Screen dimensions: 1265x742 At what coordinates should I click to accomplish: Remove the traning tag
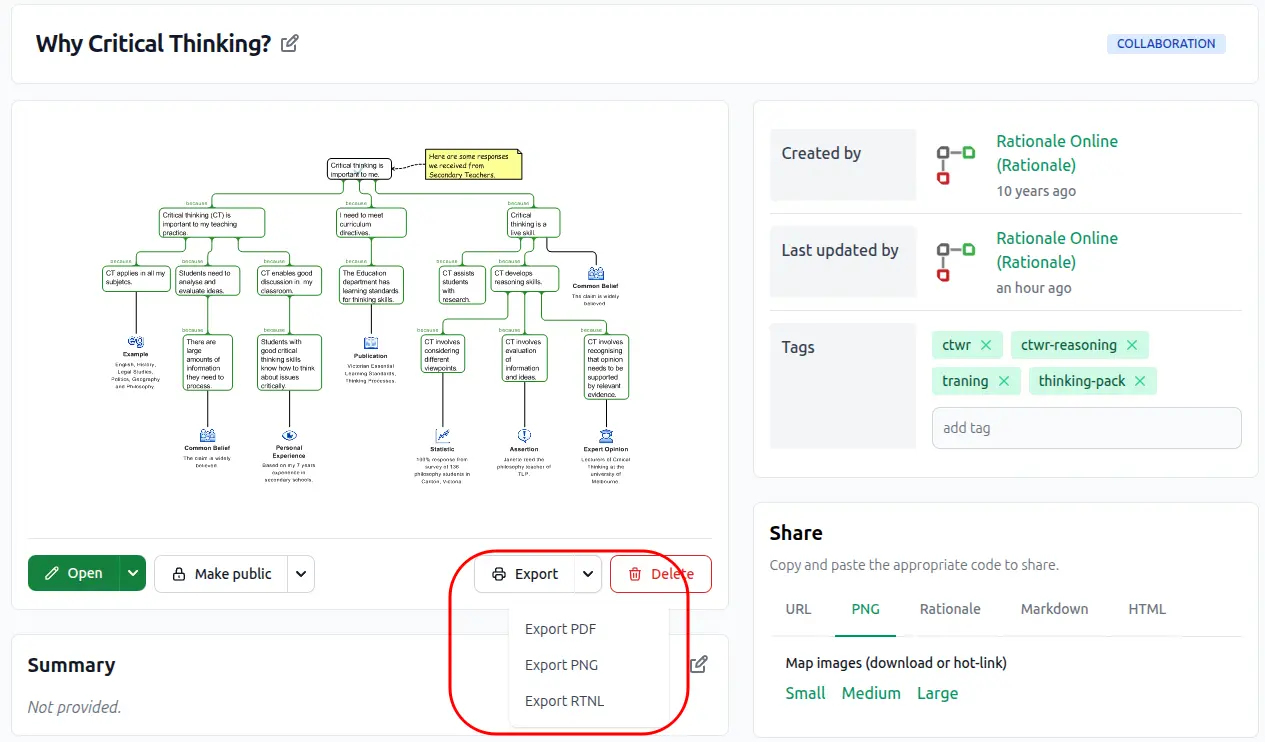coord(1004,381)
